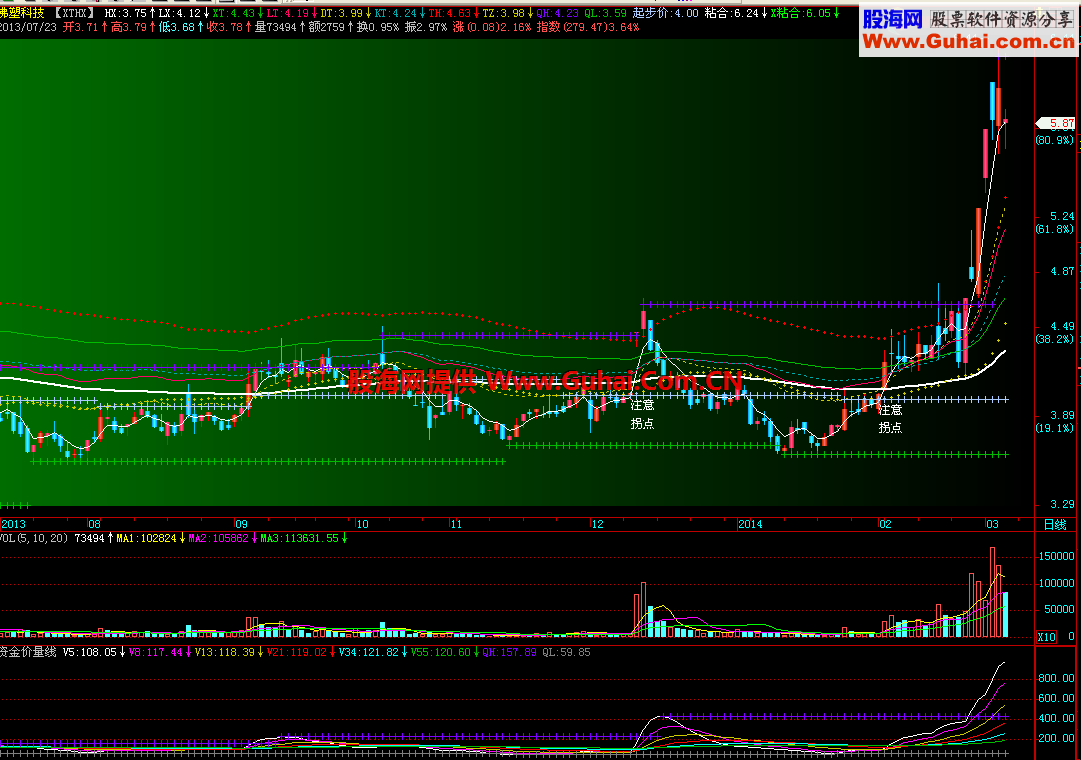Click the 注意拐点 annotation near February 2014
The image size is (1081, 760).
pos(890,419)
